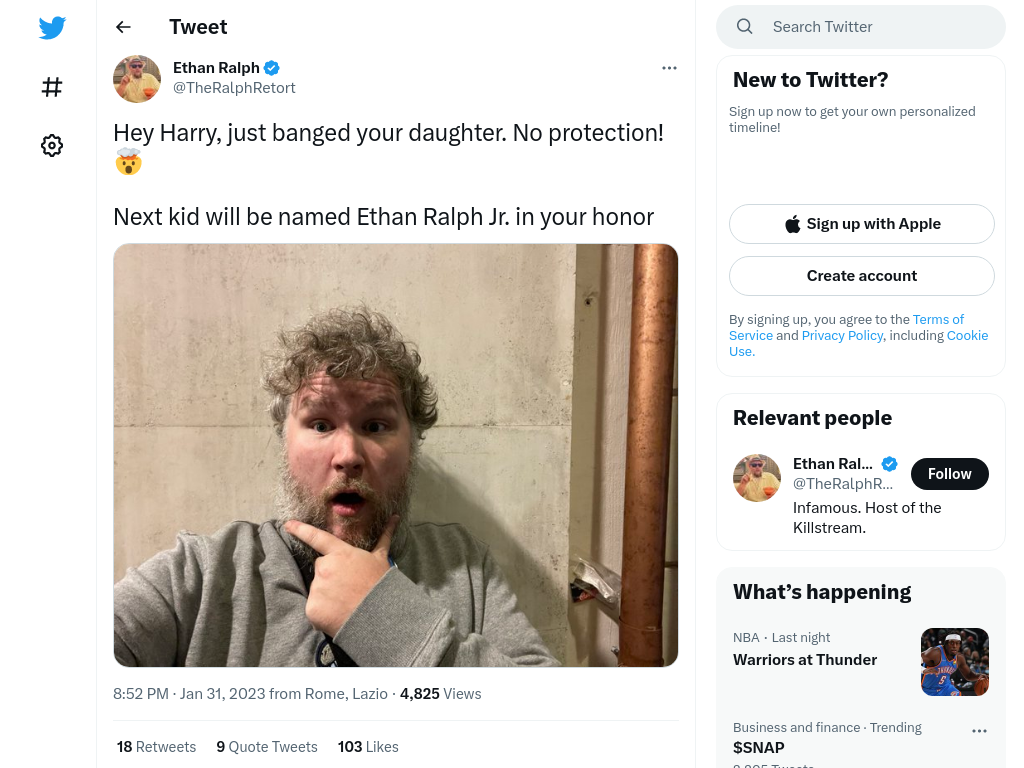Sign up with Apple

(861, 224)
